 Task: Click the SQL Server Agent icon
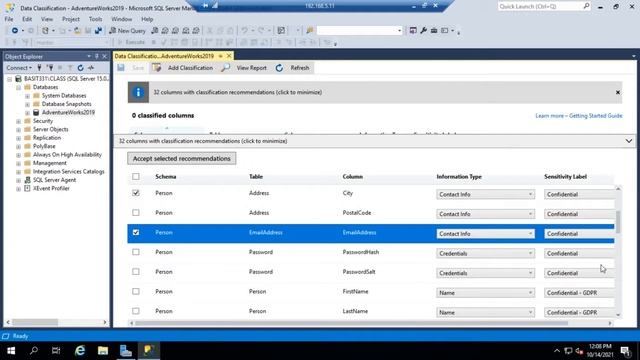[x=27, y=180]
